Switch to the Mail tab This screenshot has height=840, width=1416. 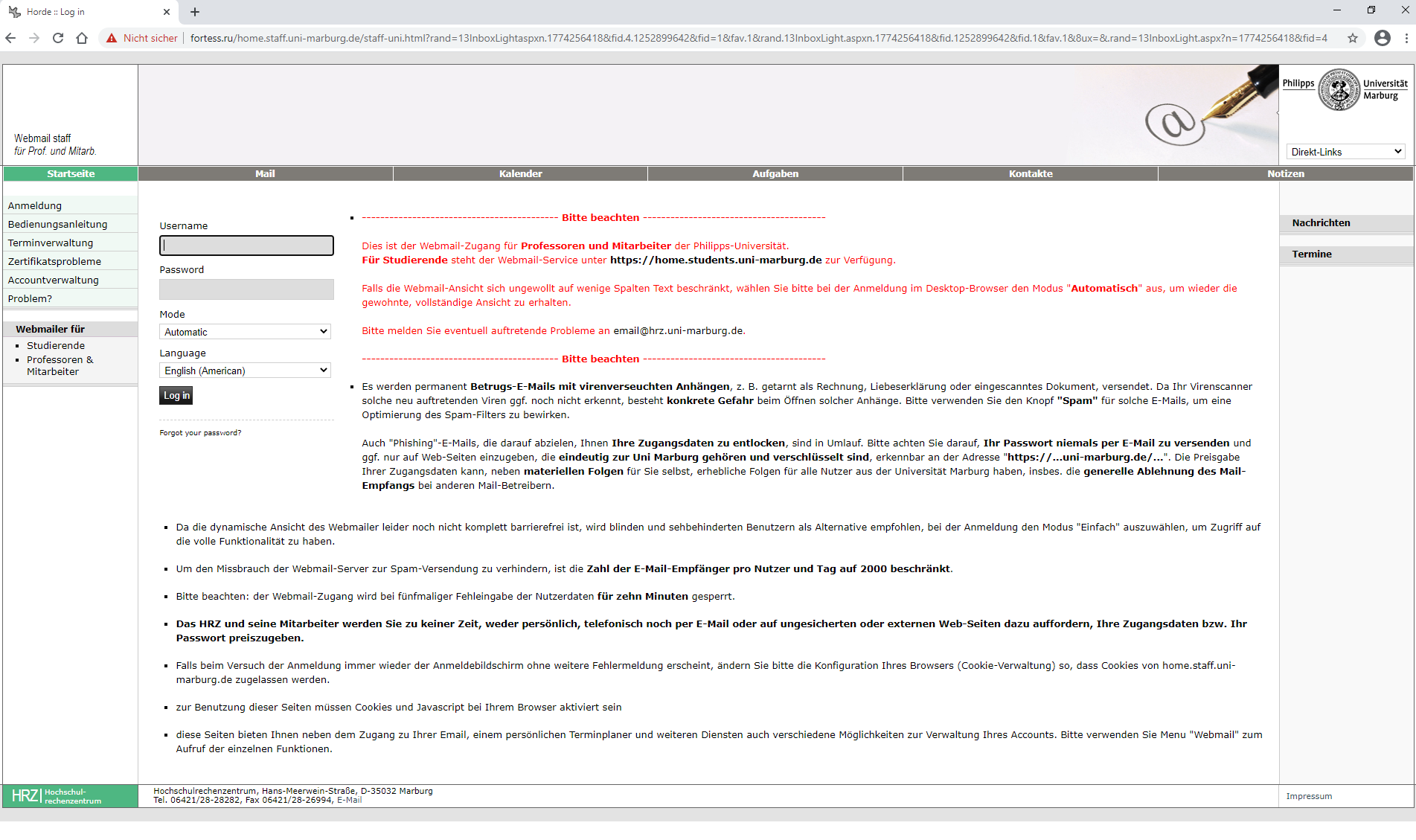(x=265, y=174)
